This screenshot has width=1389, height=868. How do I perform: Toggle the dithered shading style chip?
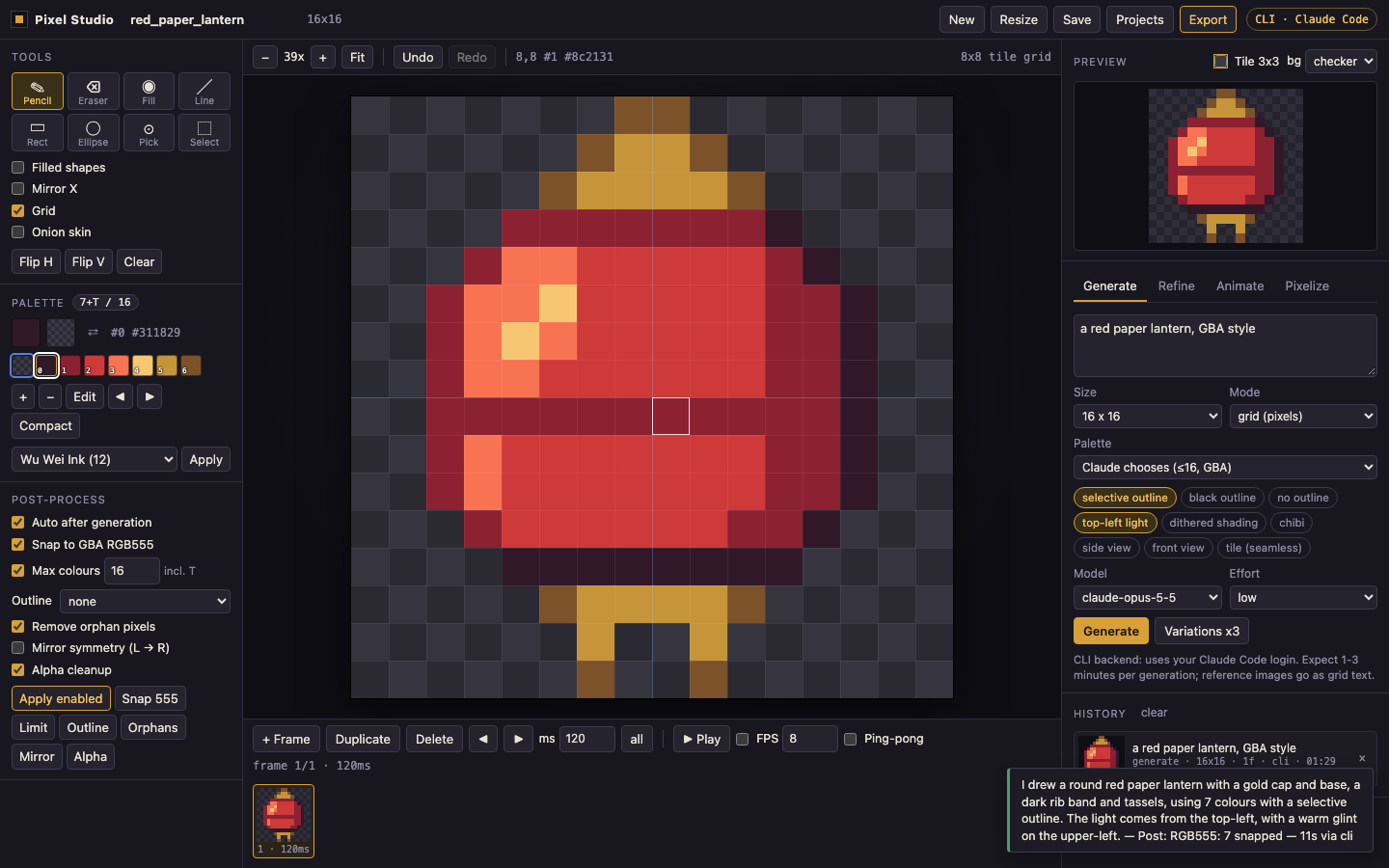pyautogui.click(x=1213, y=523)
